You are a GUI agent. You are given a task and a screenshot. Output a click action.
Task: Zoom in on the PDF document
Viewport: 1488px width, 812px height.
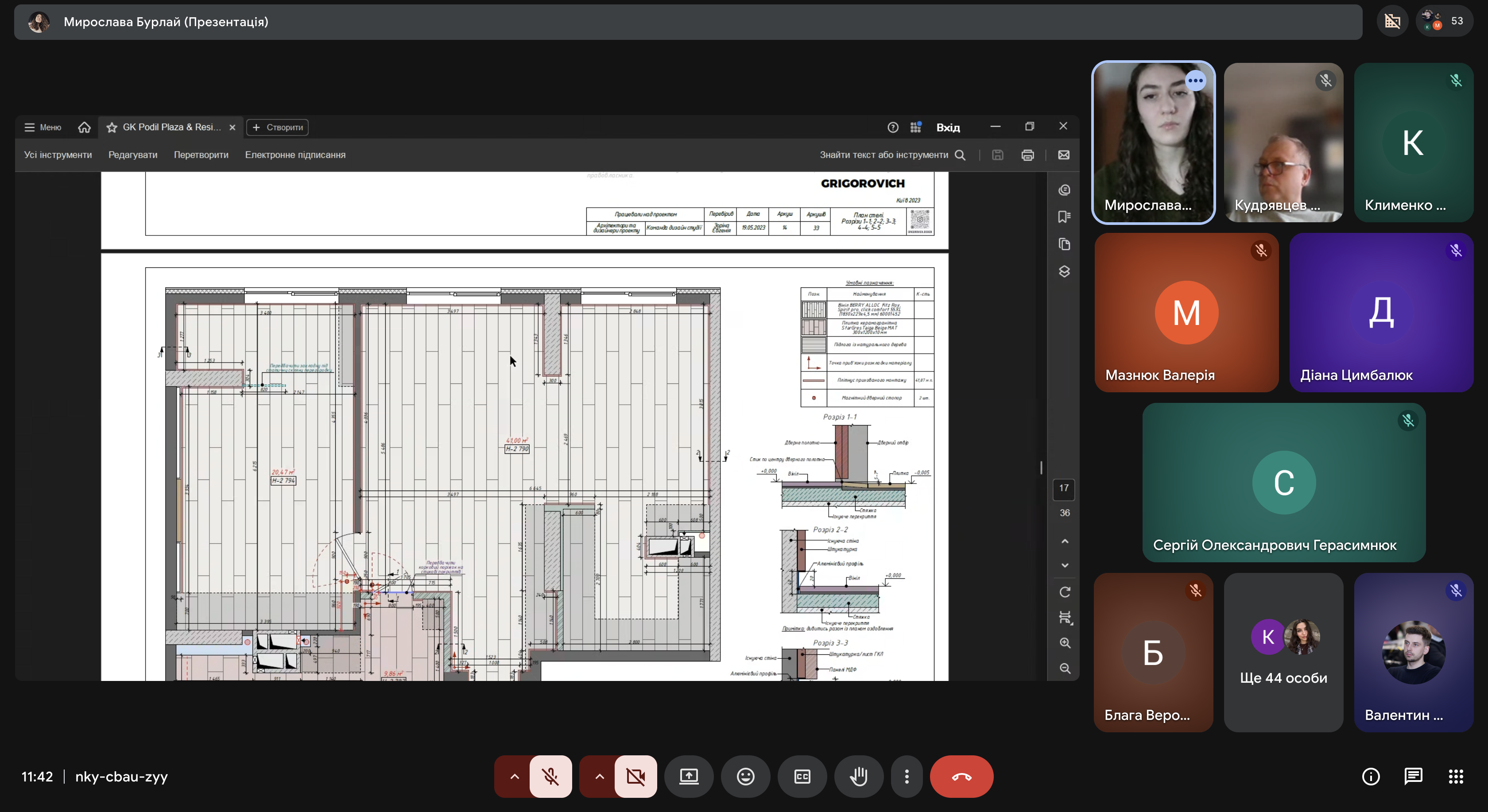point(1065,643)
